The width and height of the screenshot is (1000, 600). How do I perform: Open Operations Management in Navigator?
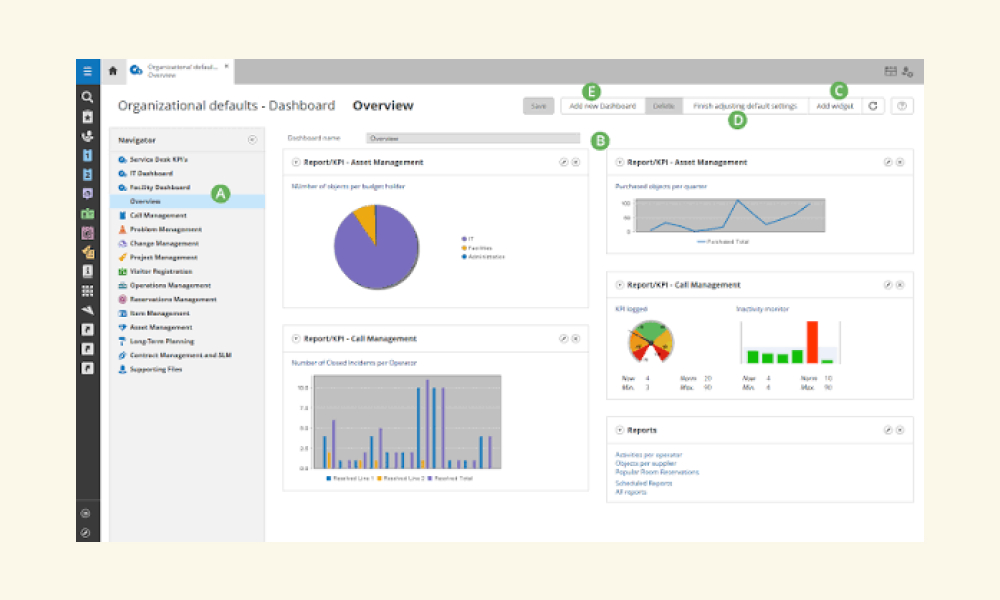click(170, 286)
